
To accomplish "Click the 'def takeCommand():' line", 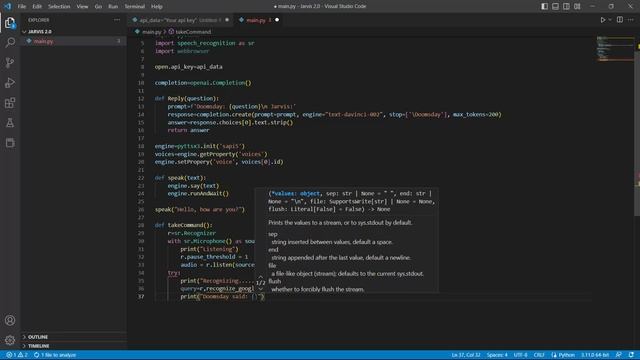I will point(184,225).
